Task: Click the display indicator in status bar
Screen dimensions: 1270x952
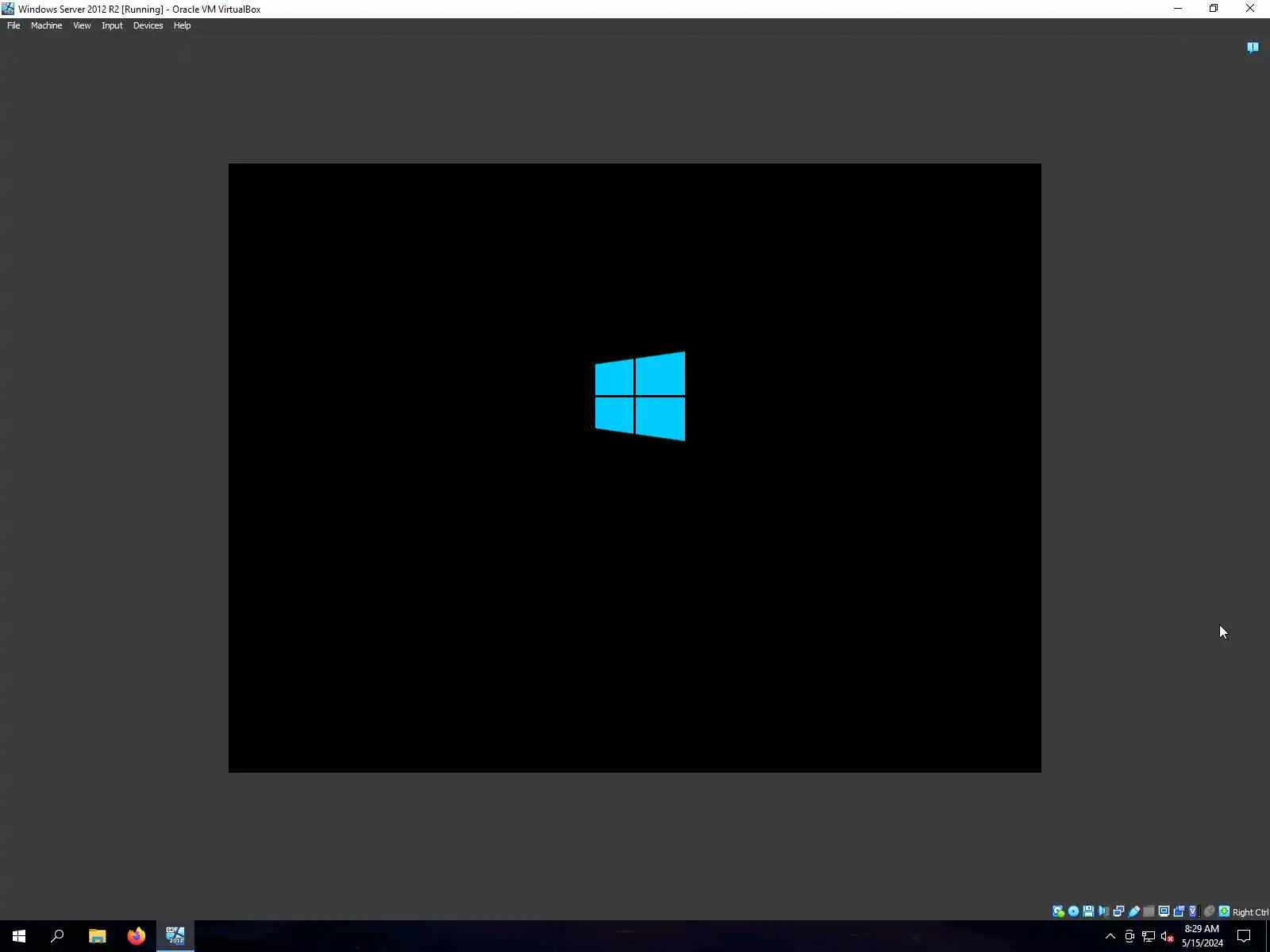Action: point(1164,912)
